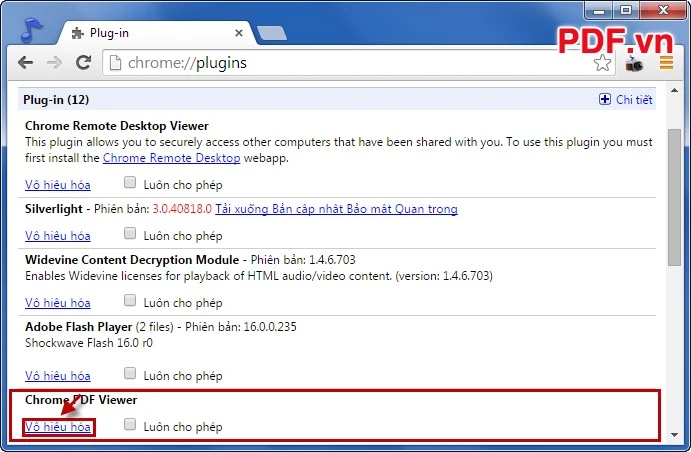
Task: Maximize the Chrome window
Action: 626,10
